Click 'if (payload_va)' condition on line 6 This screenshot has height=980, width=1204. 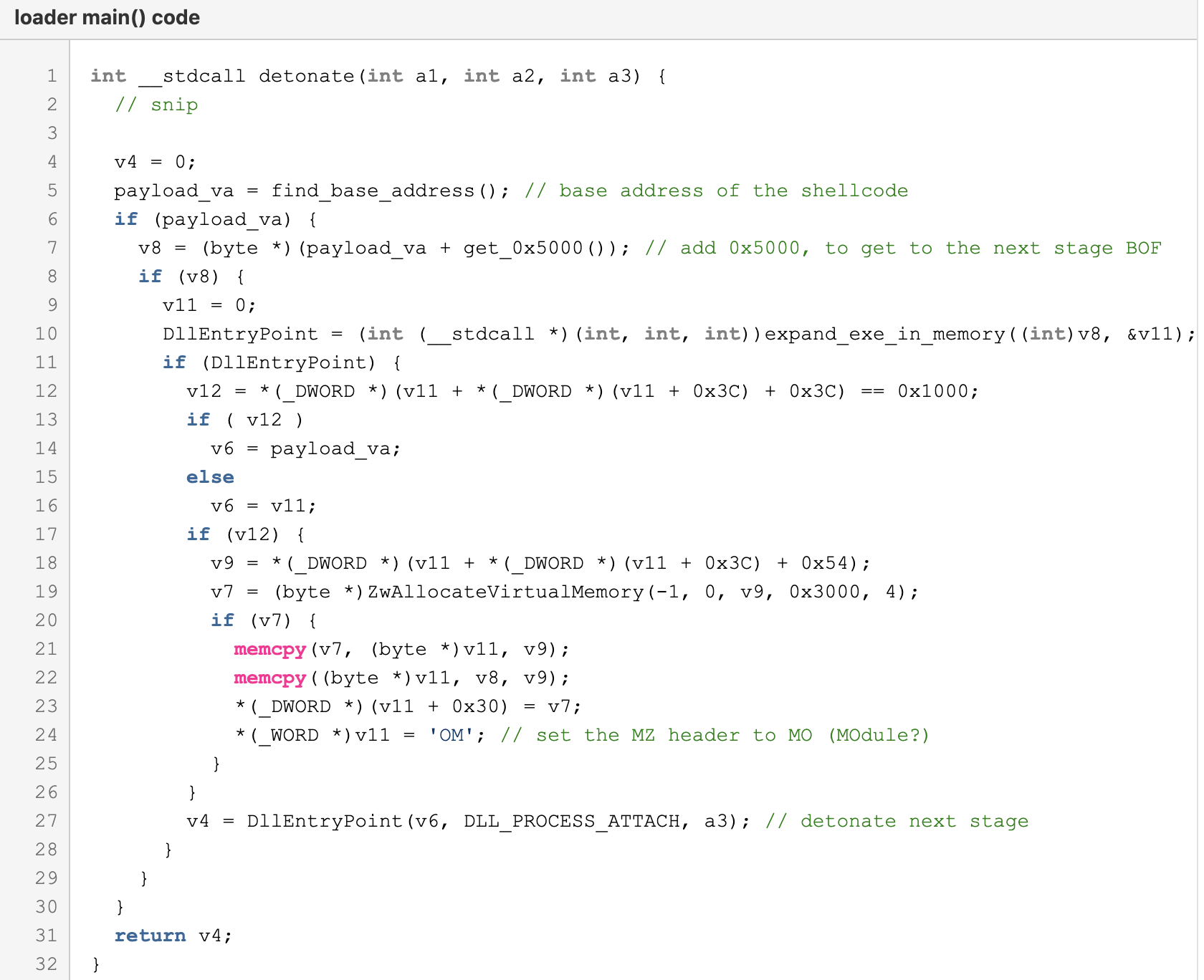tap(203, 219)
